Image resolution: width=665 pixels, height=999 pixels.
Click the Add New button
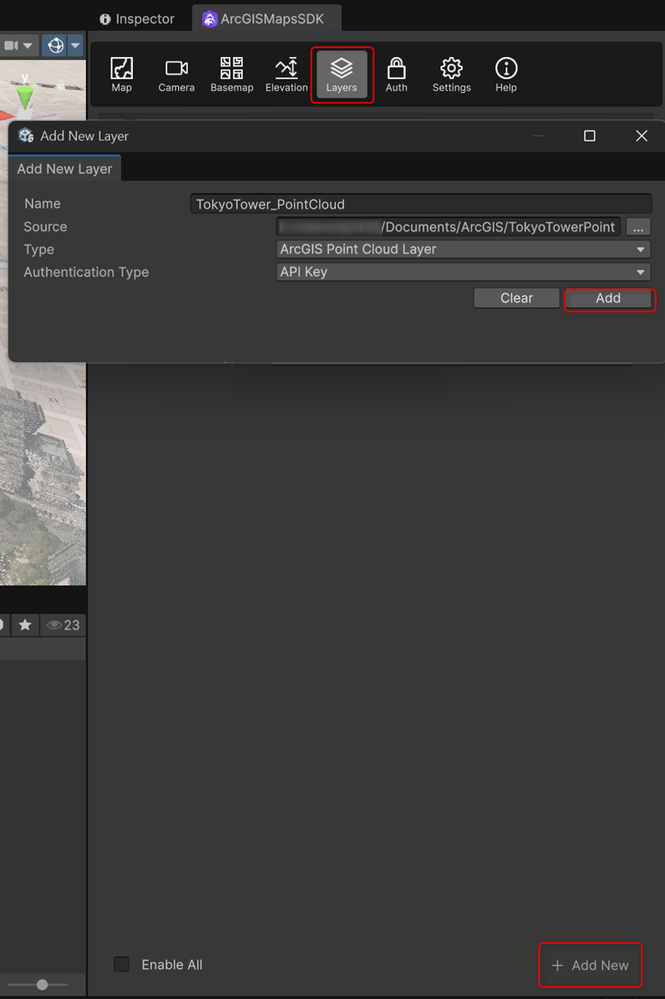tap(590, 965)
